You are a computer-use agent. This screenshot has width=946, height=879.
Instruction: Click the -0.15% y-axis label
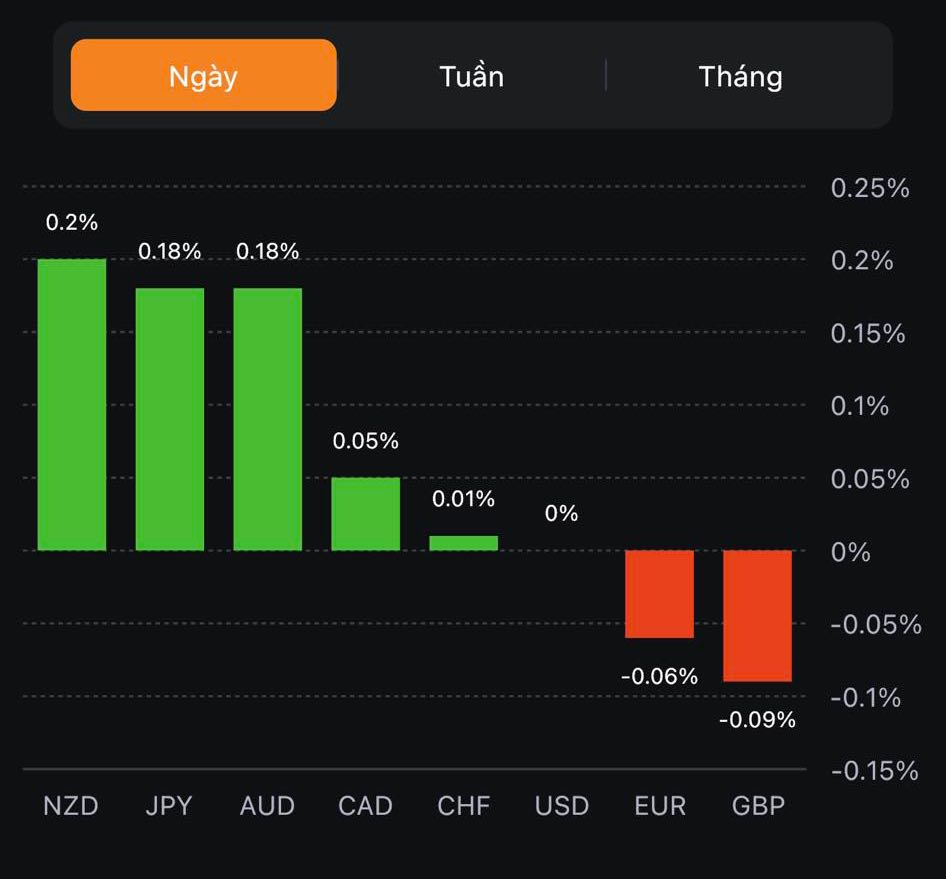coord(873,770)
